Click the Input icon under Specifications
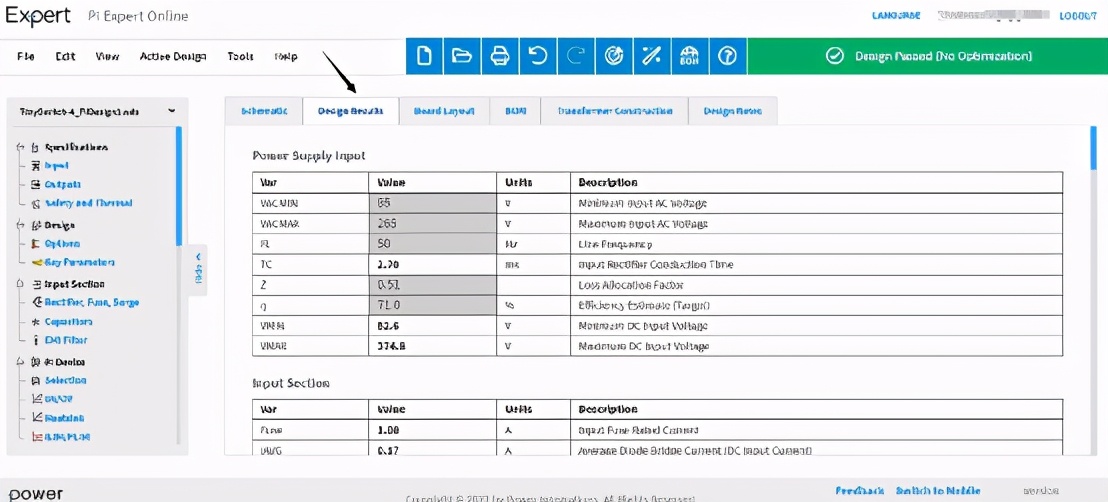The height and width of the screenshot is (502, 1108). click(36, 165)
